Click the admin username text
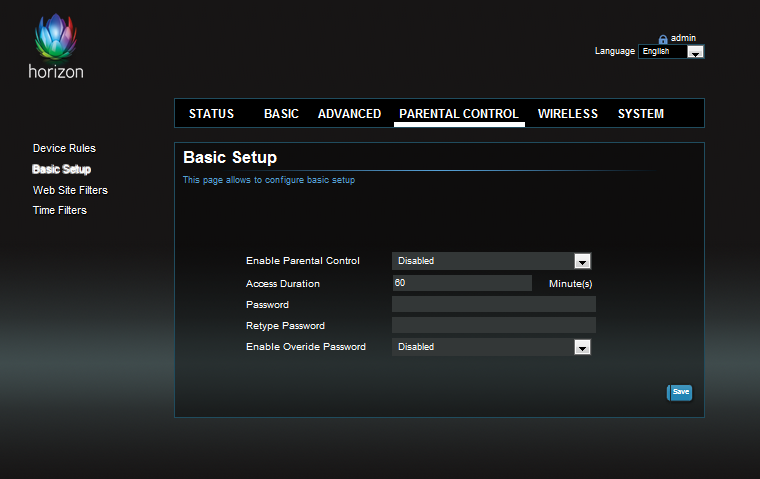The width and height of the screenshot is (760, 479). (x=683, y=38)
